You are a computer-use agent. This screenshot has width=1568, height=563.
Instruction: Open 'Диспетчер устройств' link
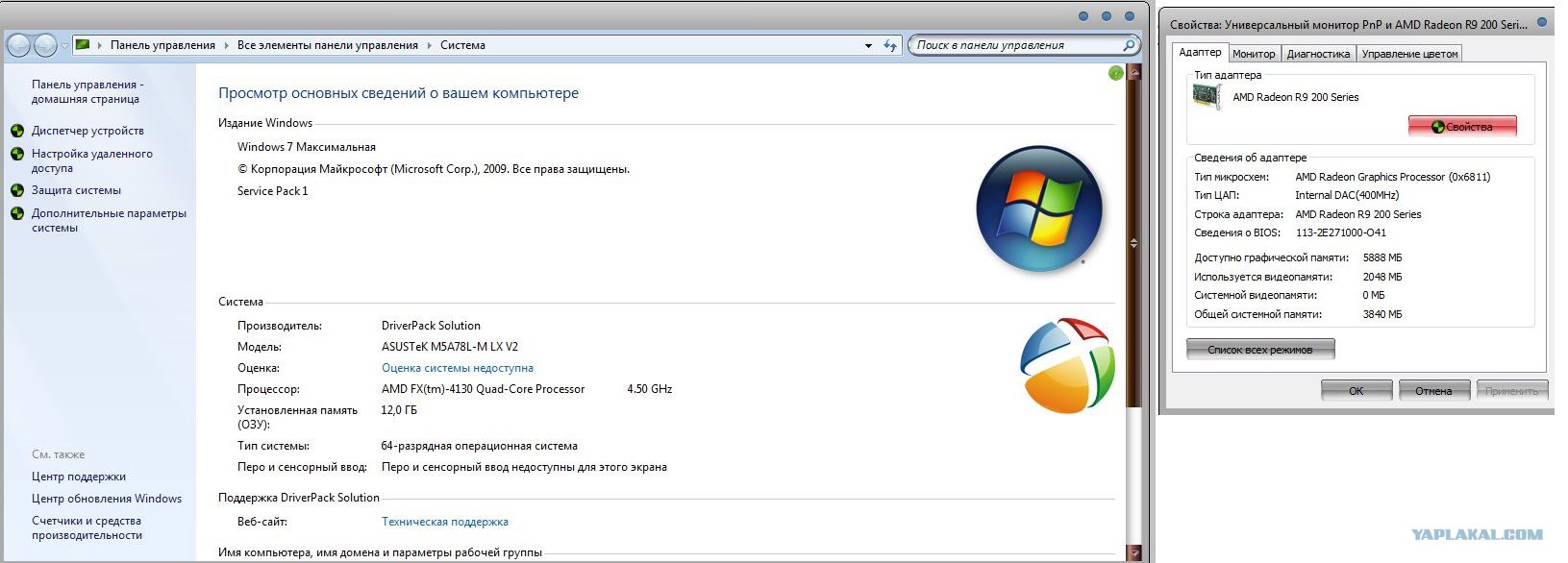point(87,131)
